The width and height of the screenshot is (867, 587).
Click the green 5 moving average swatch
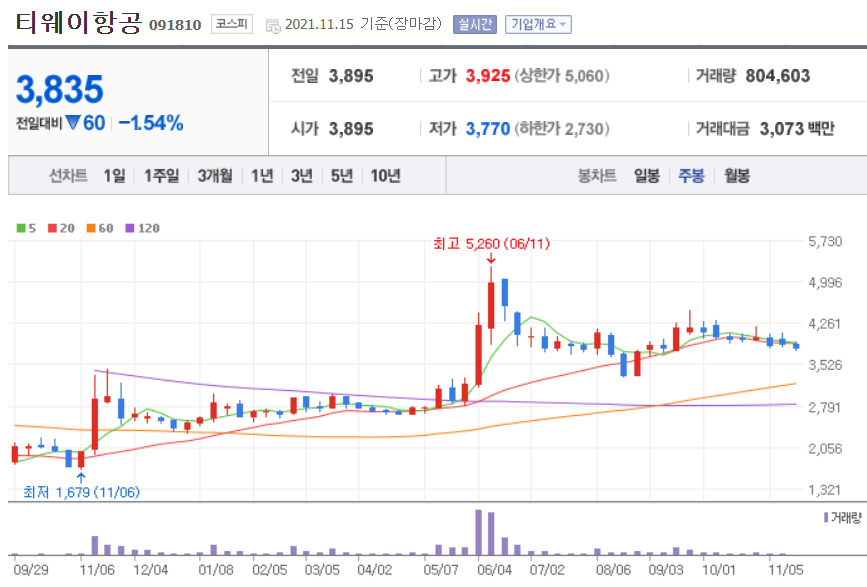pos(21,228)
